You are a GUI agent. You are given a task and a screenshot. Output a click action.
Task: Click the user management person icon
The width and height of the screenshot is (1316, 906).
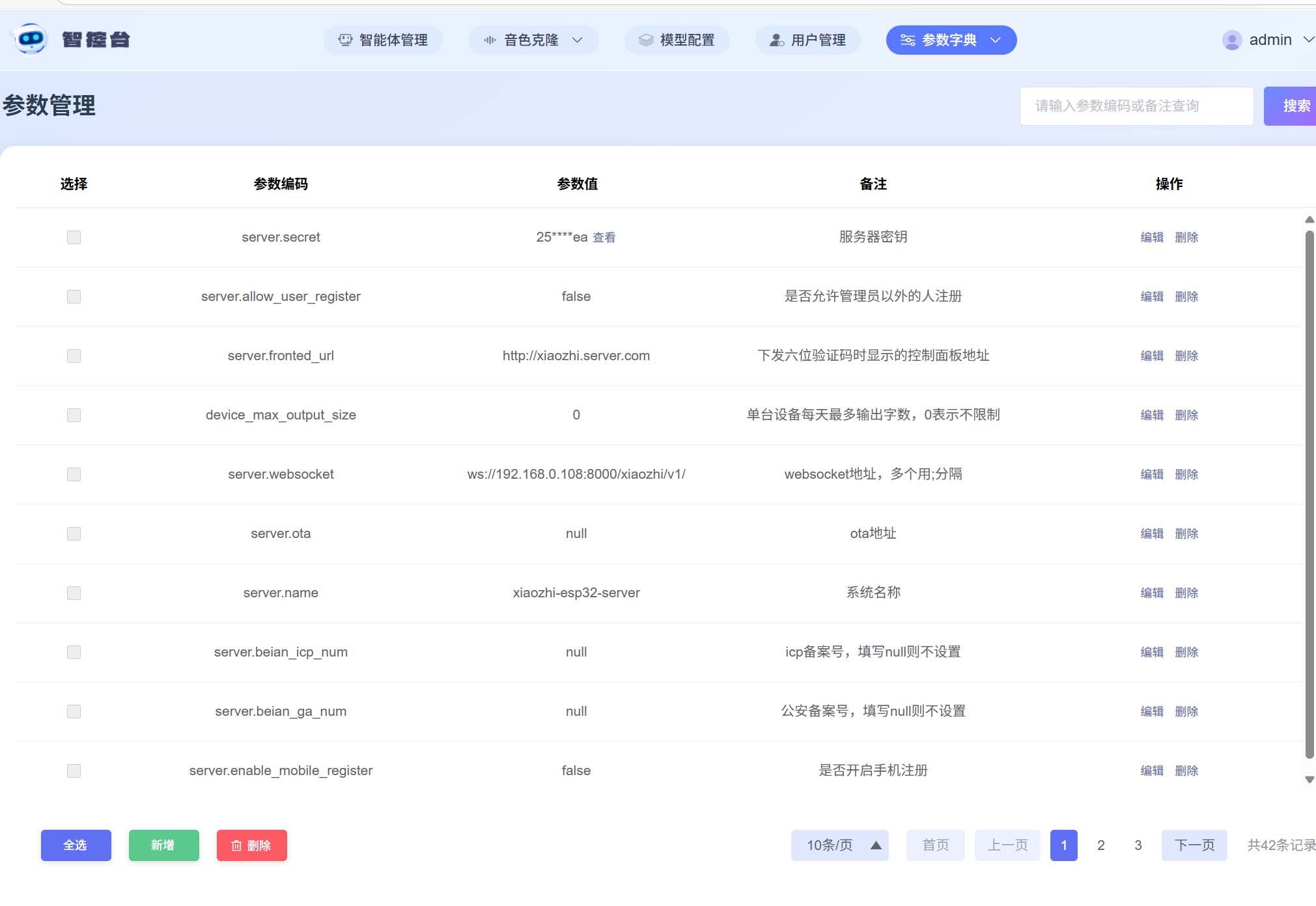(776, 40)
